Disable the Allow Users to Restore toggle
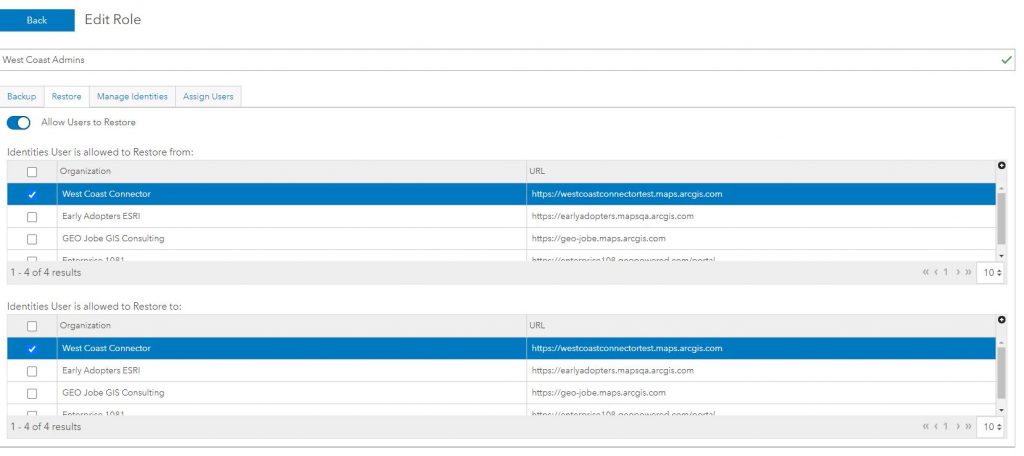 (19, 122)
